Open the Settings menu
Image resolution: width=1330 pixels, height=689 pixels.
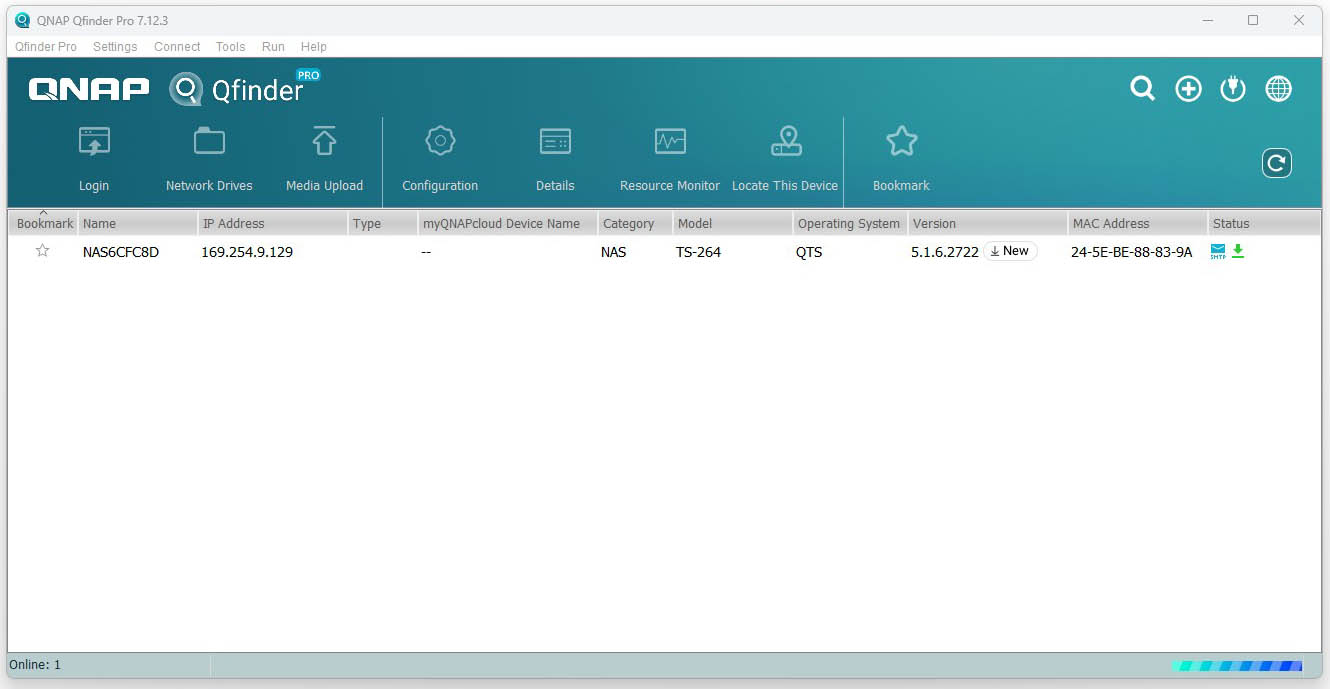pyautogui.click(x=115, y=47)
